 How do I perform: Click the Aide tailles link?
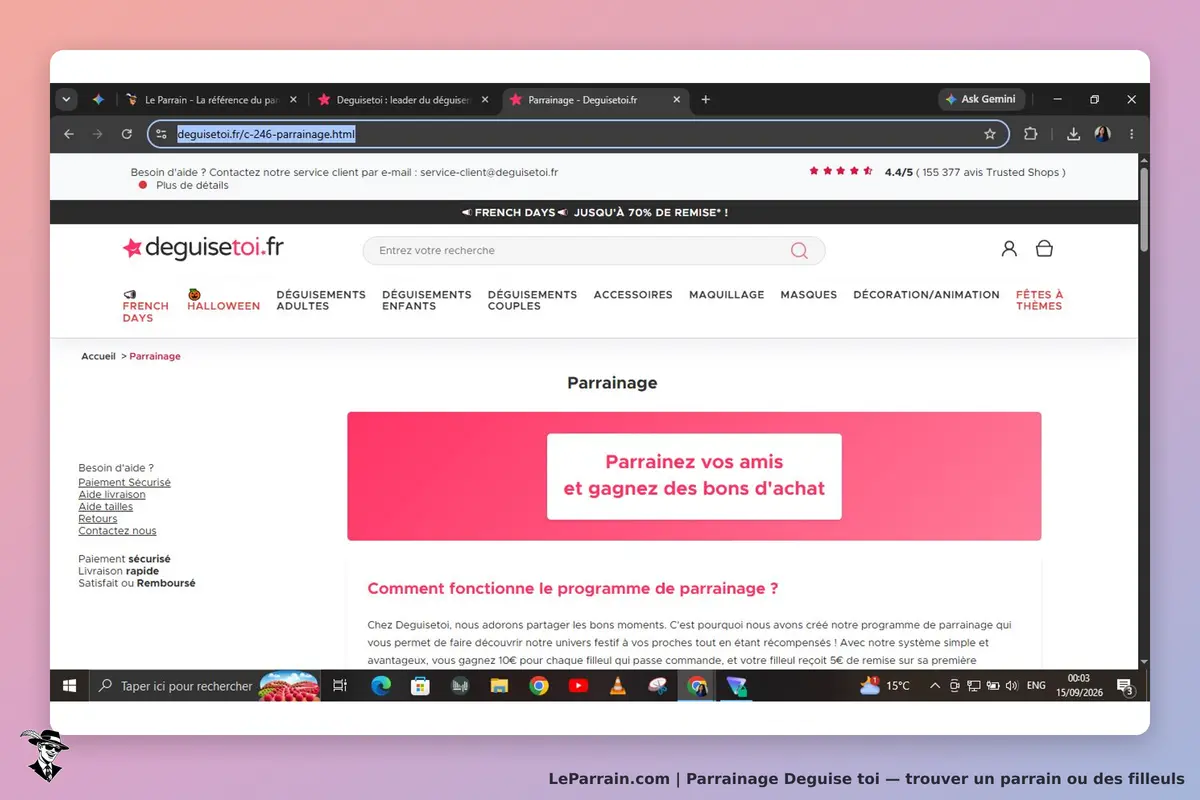[106, 507]
